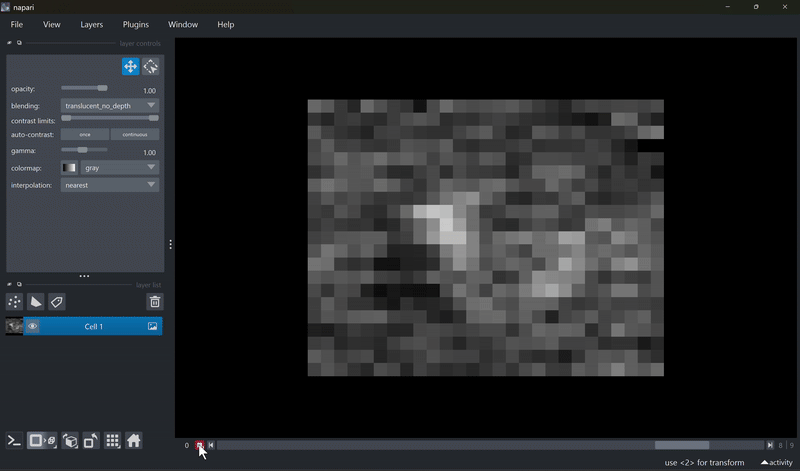Click the image layer type icon on Cell 1

click(152, 326)
